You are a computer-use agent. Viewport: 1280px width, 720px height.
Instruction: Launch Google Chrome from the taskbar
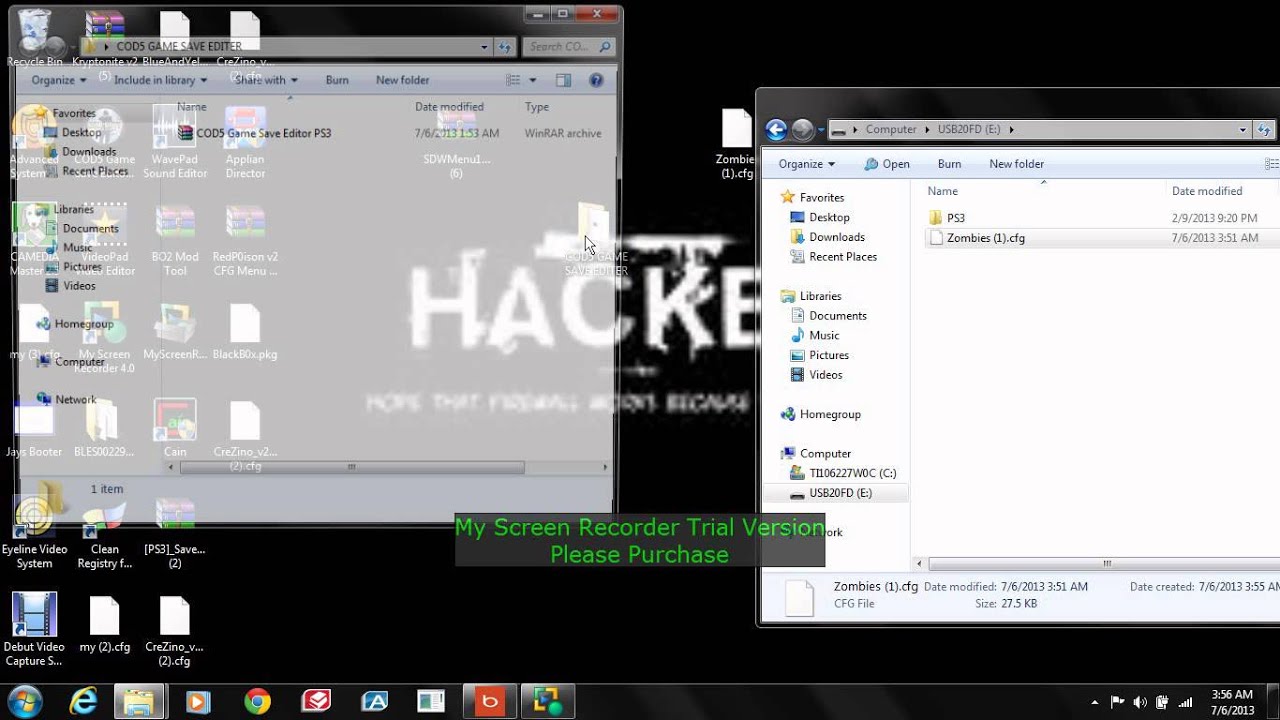tap(257, 702)
